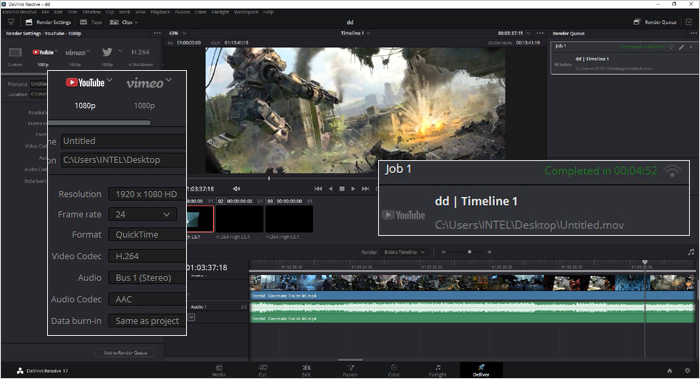Select the Twitter render preset
Screen dimensions: 700x379
click(107, 56)
